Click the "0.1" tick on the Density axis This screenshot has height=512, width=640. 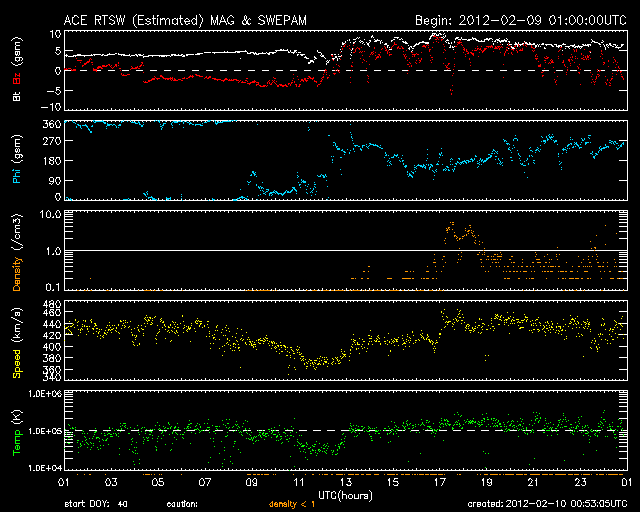(53, 287)
